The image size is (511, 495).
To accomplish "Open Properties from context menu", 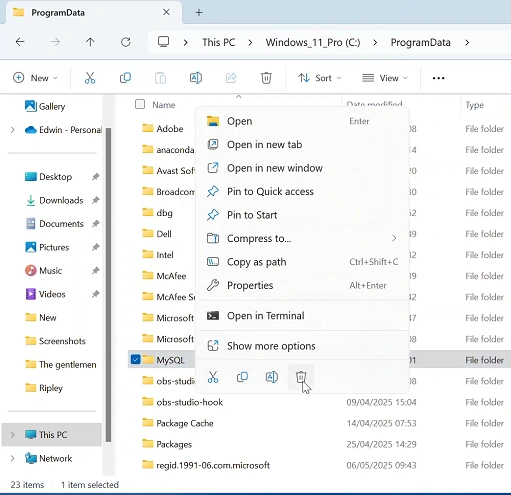I will point(302,285).
